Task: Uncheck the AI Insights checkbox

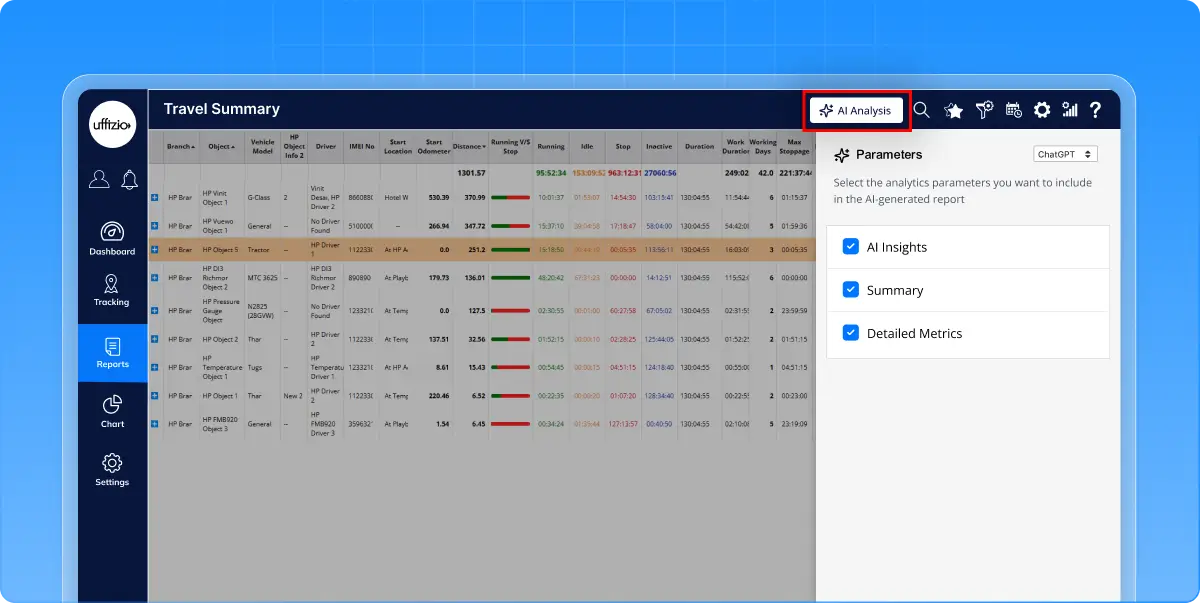Action: click(851, 247)
